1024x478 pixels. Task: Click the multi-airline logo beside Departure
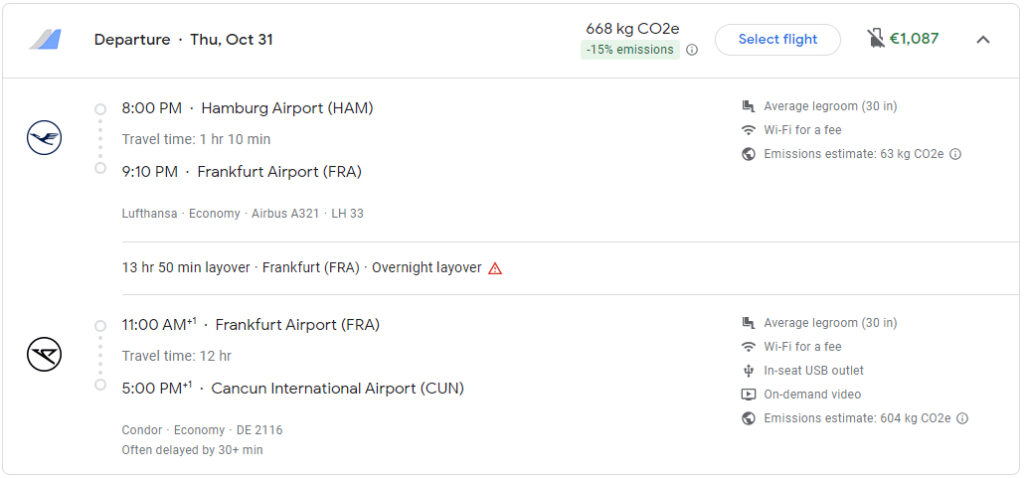pyautogui.click(x=45, y=40)
